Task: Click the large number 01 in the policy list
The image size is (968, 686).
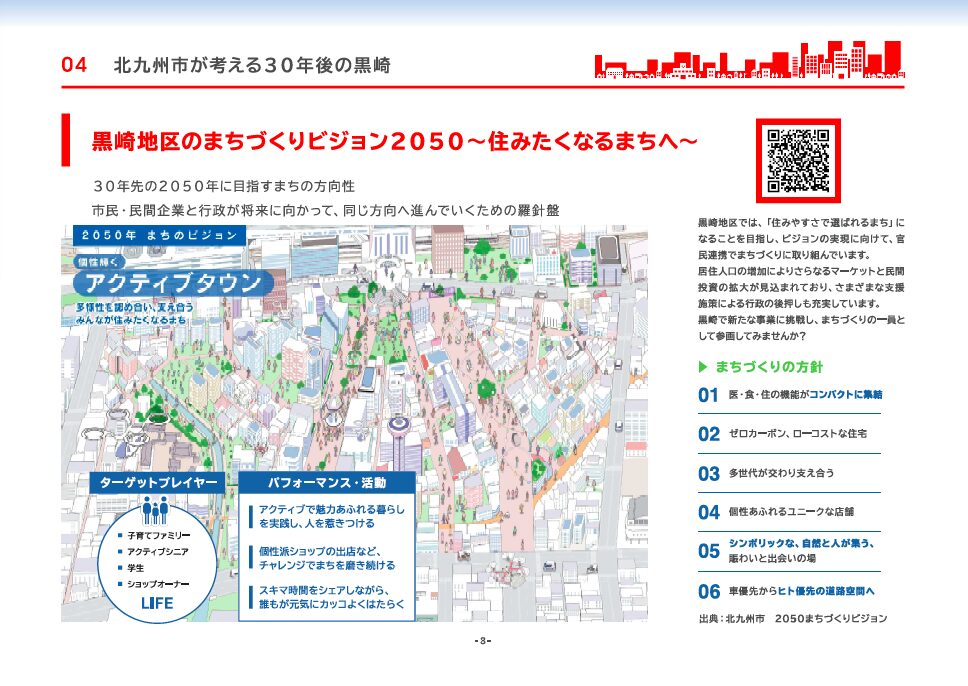Action: tap(708, 395)
